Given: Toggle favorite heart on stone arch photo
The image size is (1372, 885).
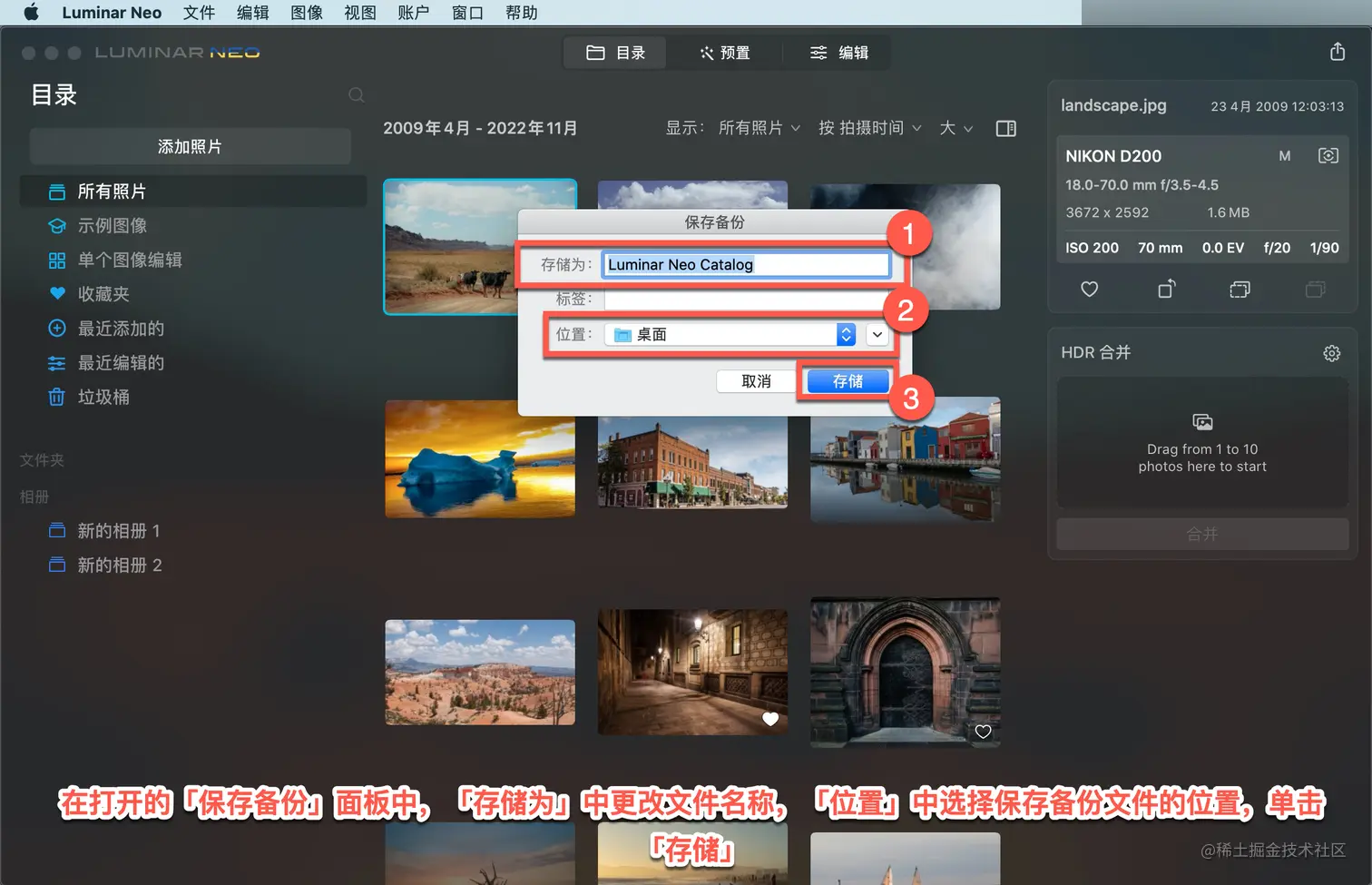Looking at the screenshot, I should pyautogui.click(x=983, y=732).
